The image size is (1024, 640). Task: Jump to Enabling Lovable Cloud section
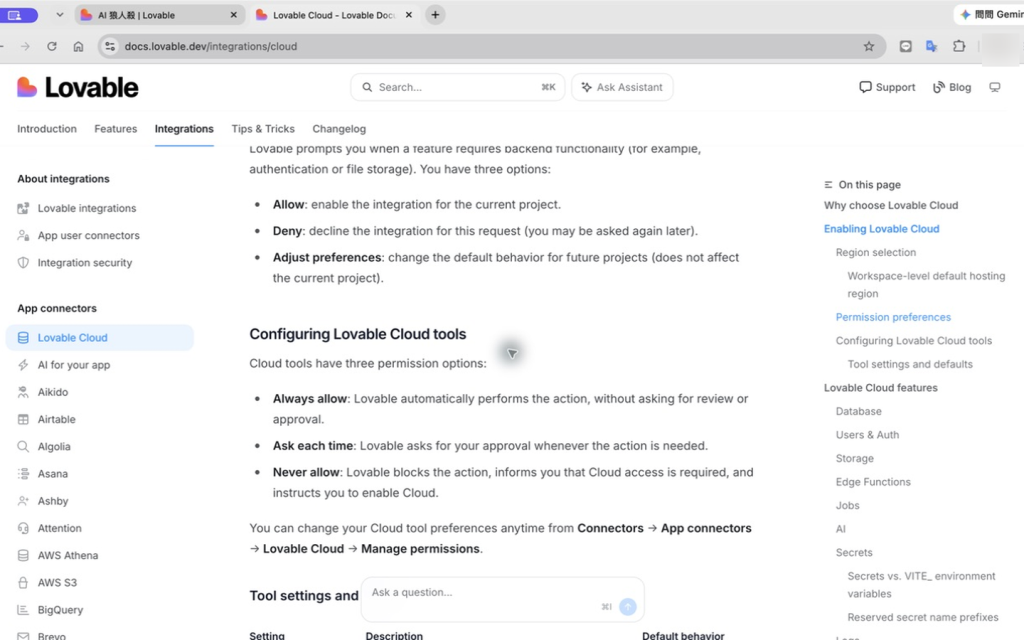pyautogui.click(x=882, y=229)
